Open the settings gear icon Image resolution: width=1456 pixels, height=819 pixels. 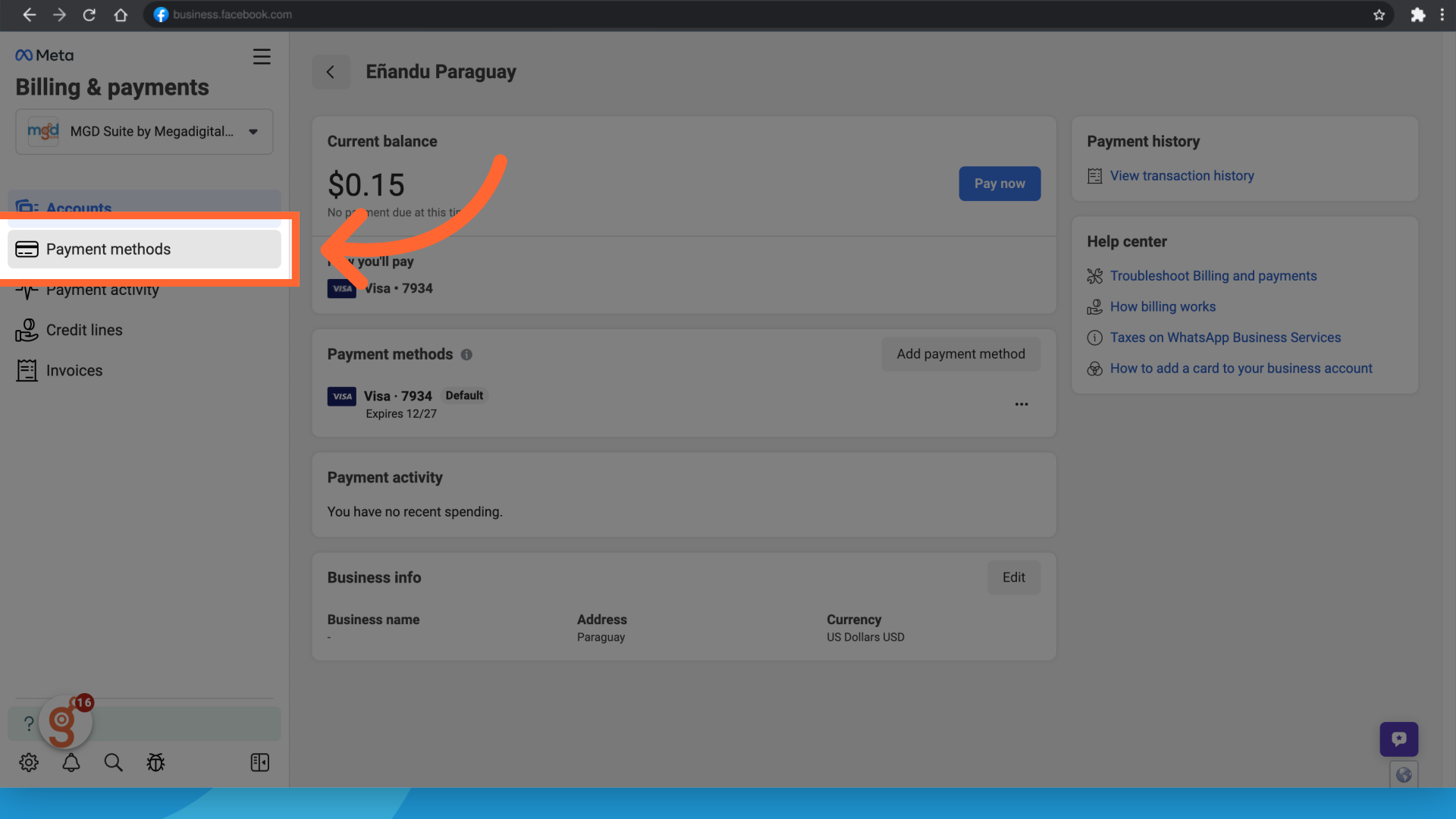[x=29, y=762]
